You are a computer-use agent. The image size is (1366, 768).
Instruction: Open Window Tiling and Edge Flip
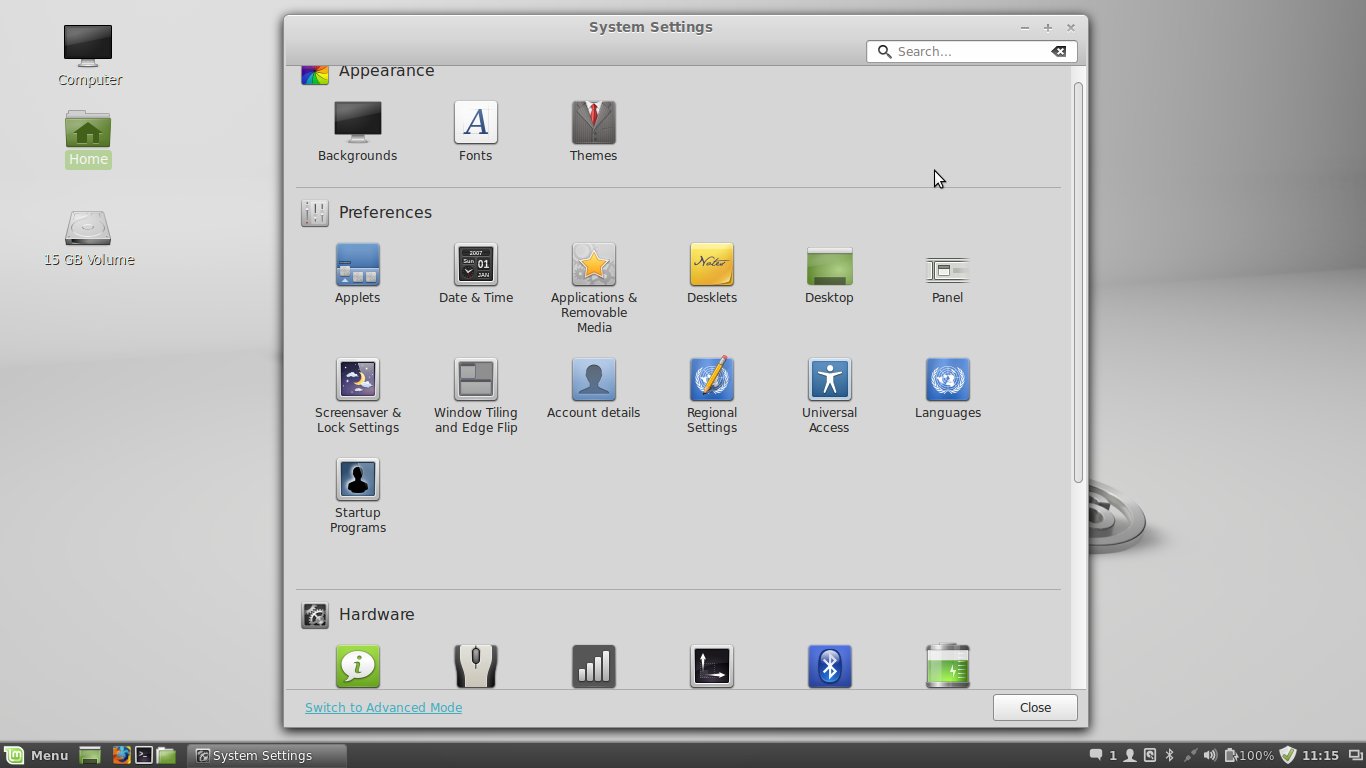475,381
